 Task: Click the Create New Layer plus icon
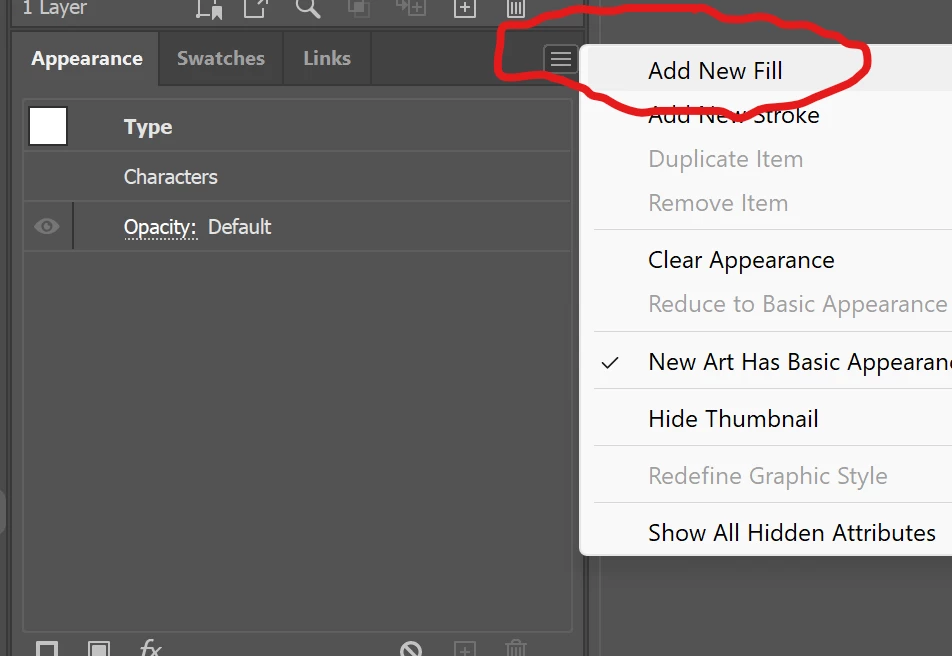coord(464,9)
